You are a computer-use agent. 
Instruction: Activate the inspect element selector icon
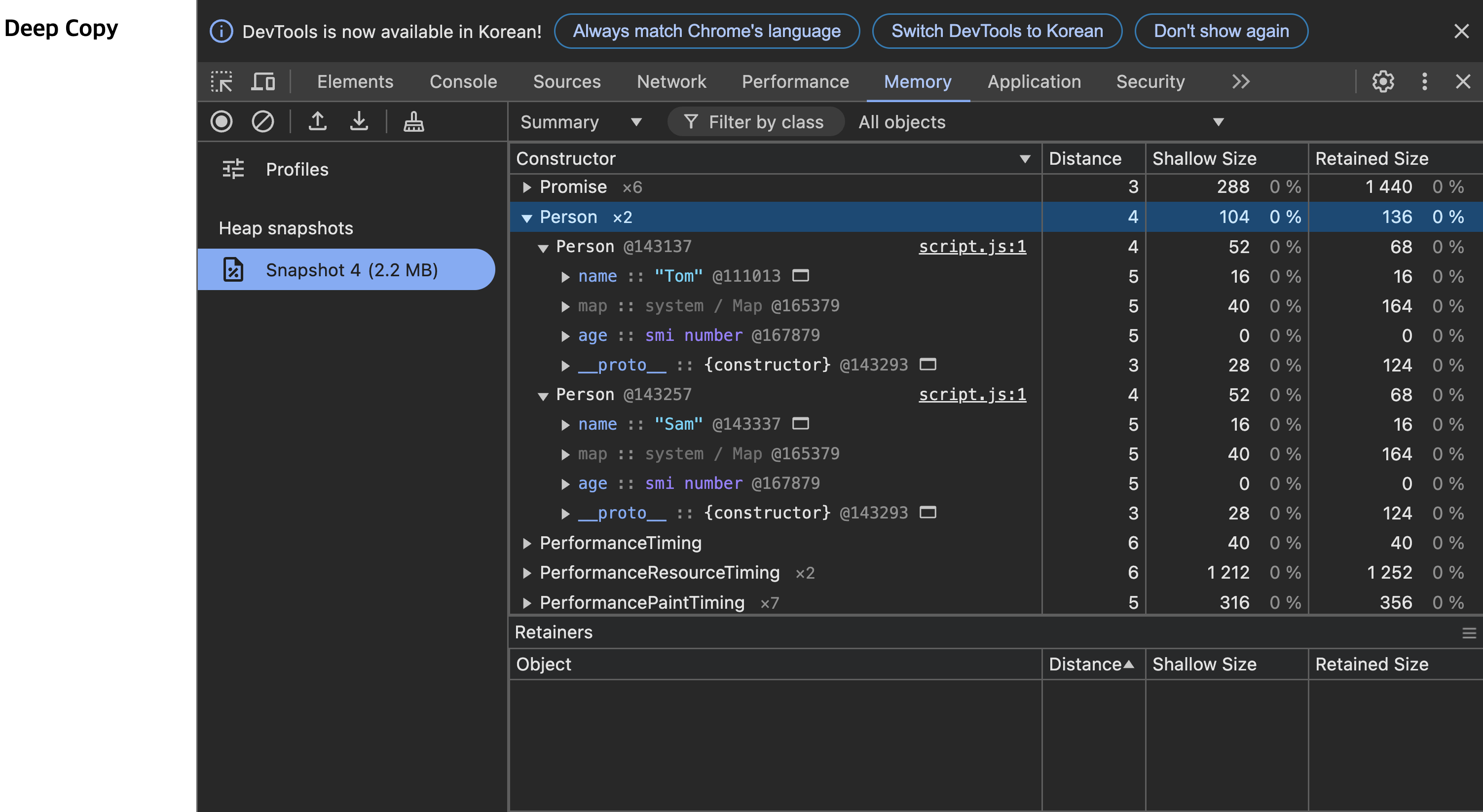(x=221, y=81)
